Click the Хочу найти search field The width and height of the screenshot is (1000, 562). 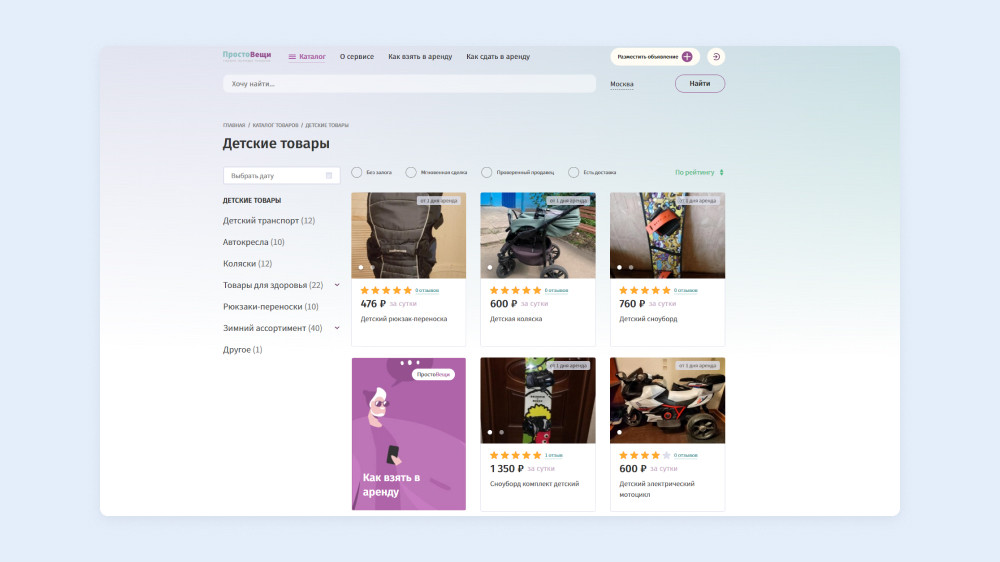click(x=409, y=84)
